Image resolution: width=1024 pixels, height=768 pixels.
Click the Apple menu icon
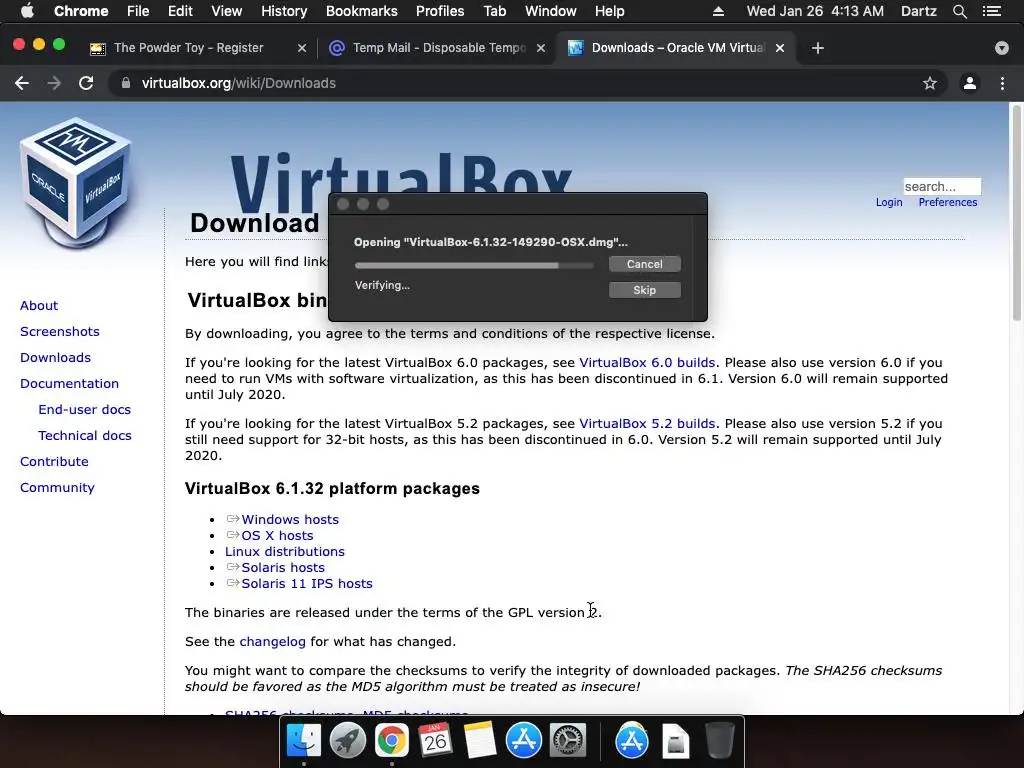tap(27, 11)
